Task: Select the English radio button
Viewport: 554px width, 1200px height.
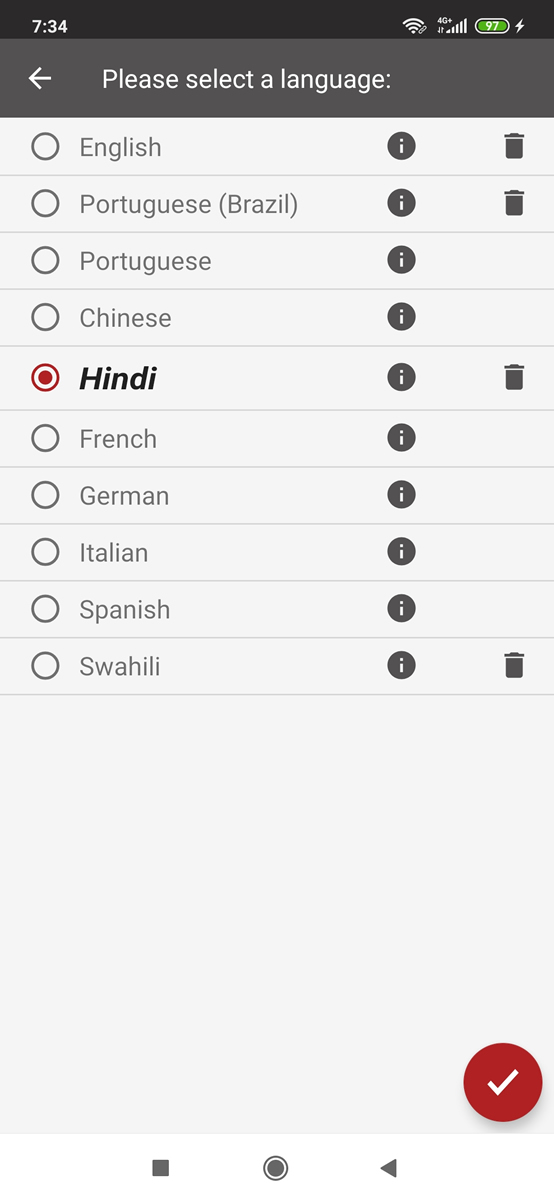Action: pyautogui.click(x=45, y=147)
